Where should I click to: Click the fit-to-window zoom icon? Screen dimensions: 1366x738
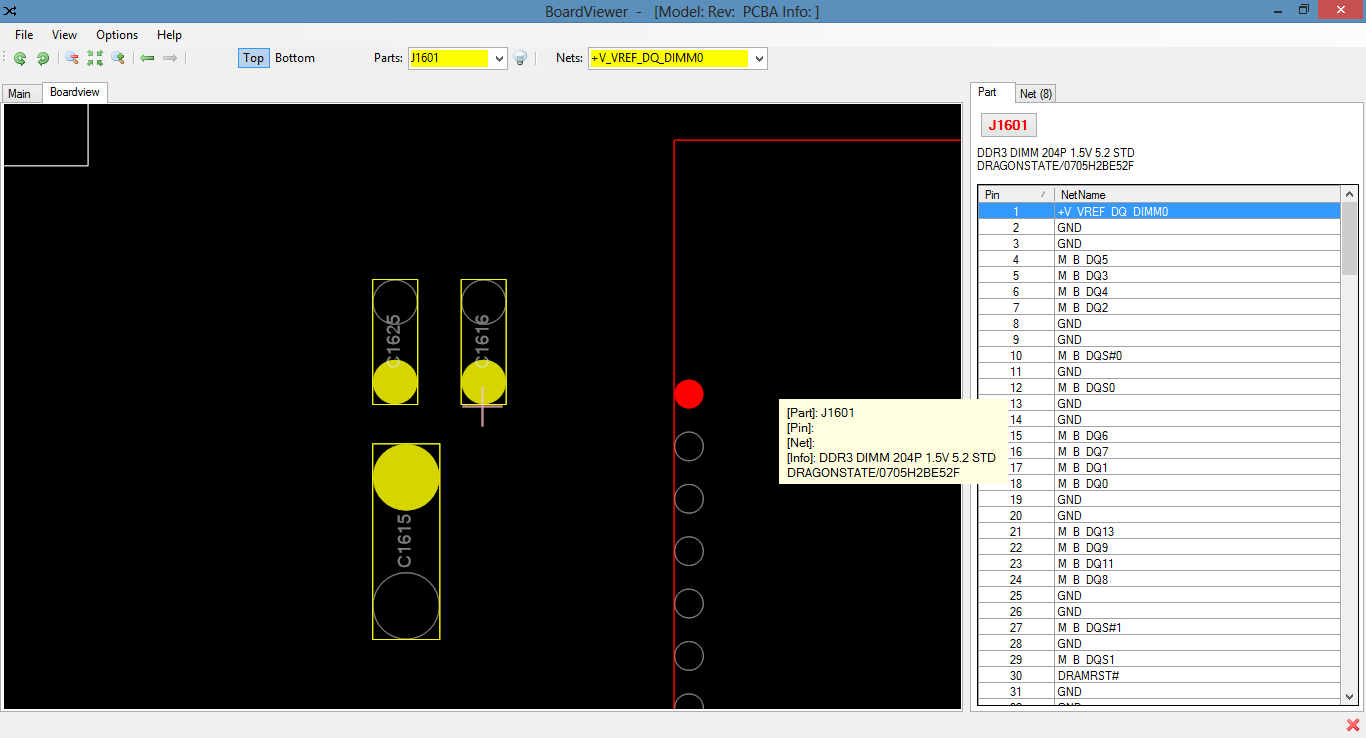tap(95, 58)
